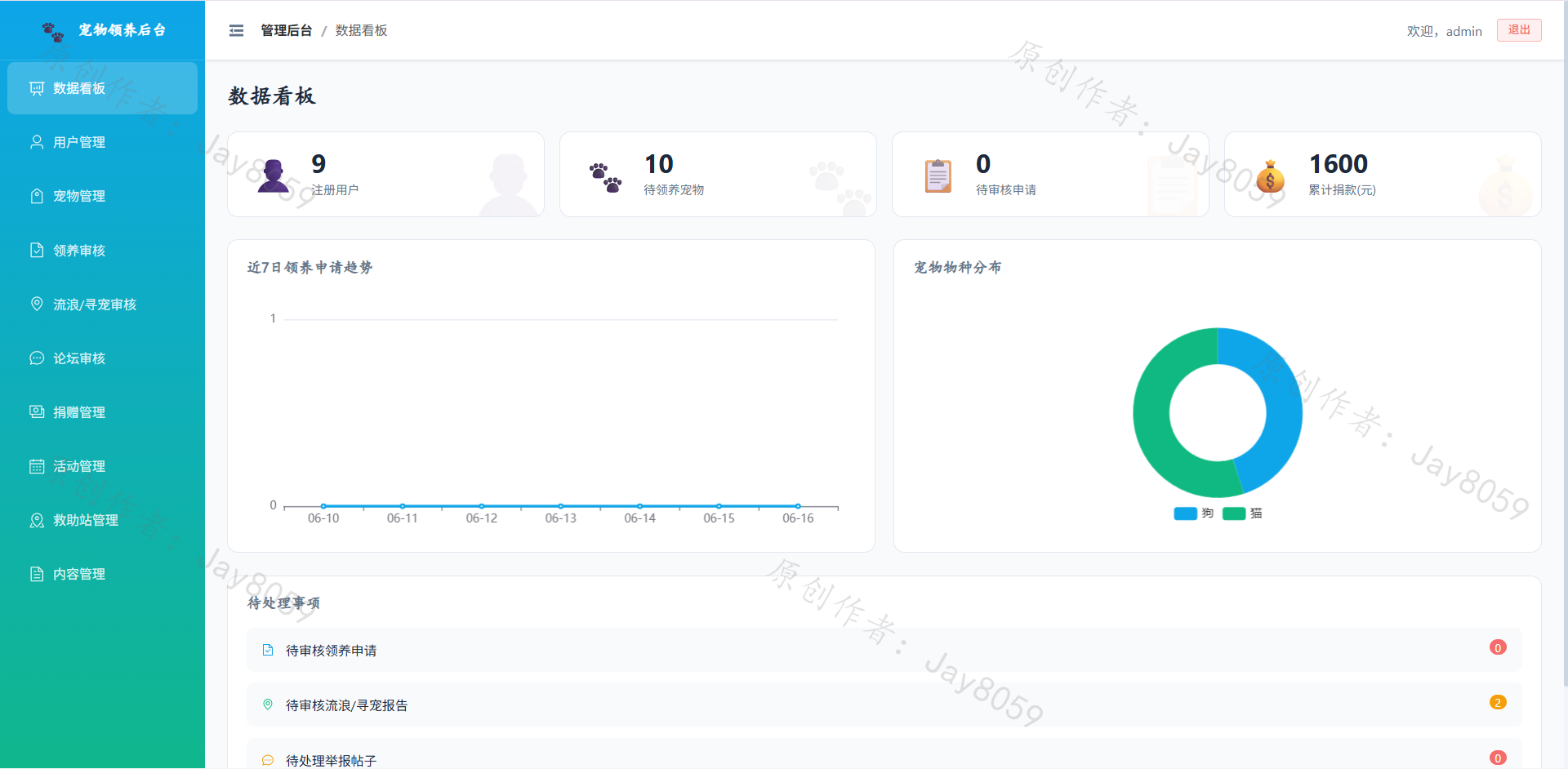This screenshot has width=1568, height=769.
Task: Click the 宠物领养后台 title text
Action: pyautogui.click(x=122, y=30)
